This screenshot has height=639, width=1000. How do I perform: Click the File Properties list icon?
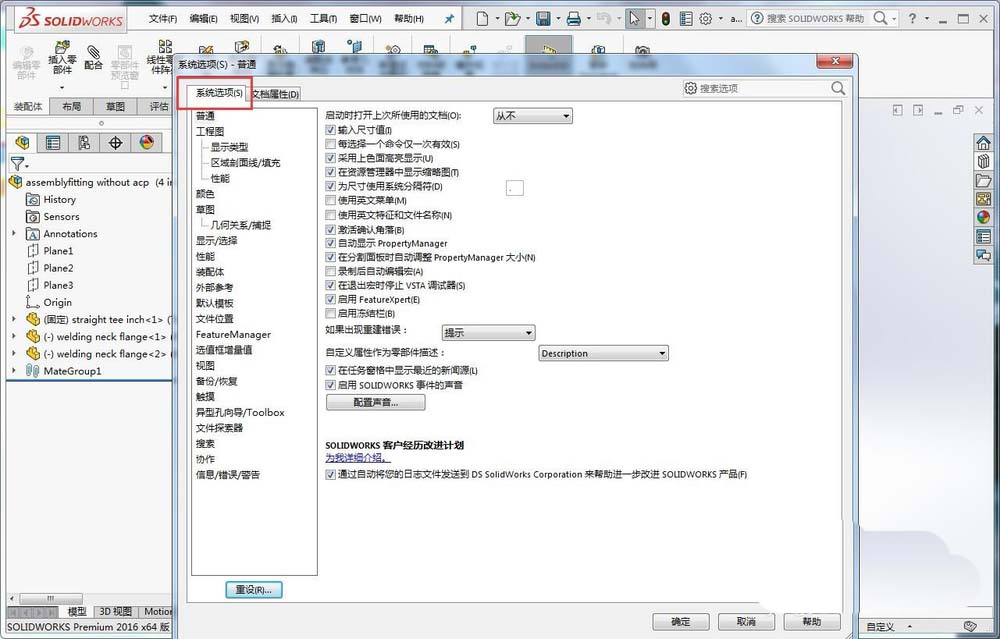pyautogui.click(x=686, y=19)
